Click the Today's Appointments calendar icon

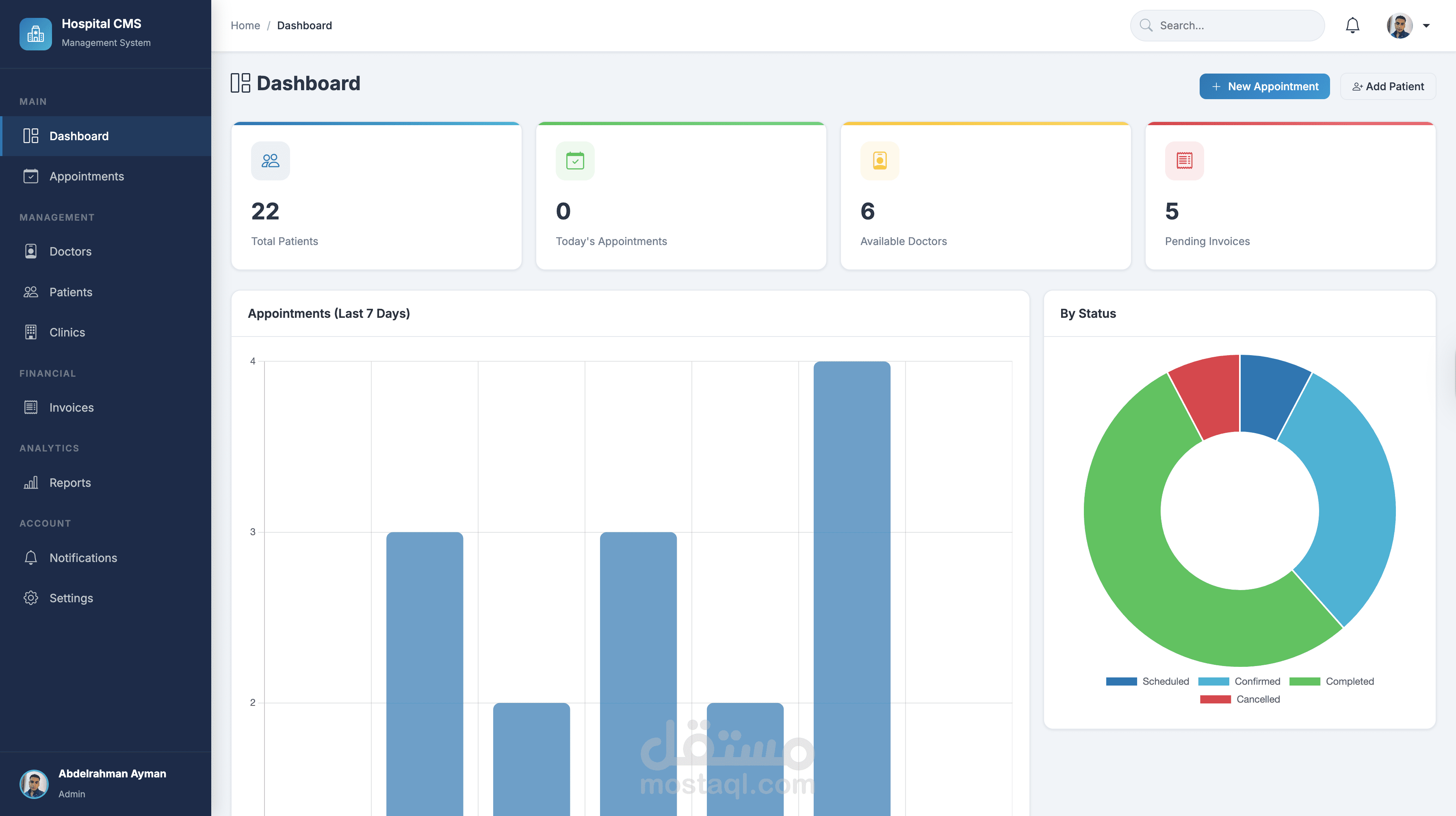click(x=575, y=161)
